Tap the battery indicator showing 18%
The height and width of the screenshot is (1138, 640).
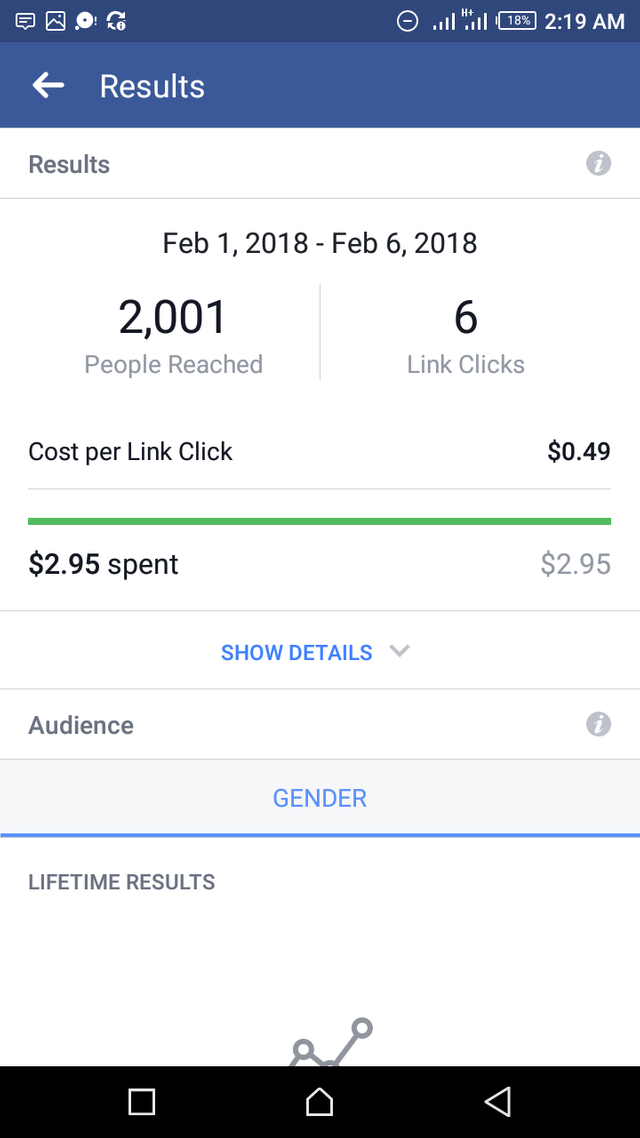517,21
